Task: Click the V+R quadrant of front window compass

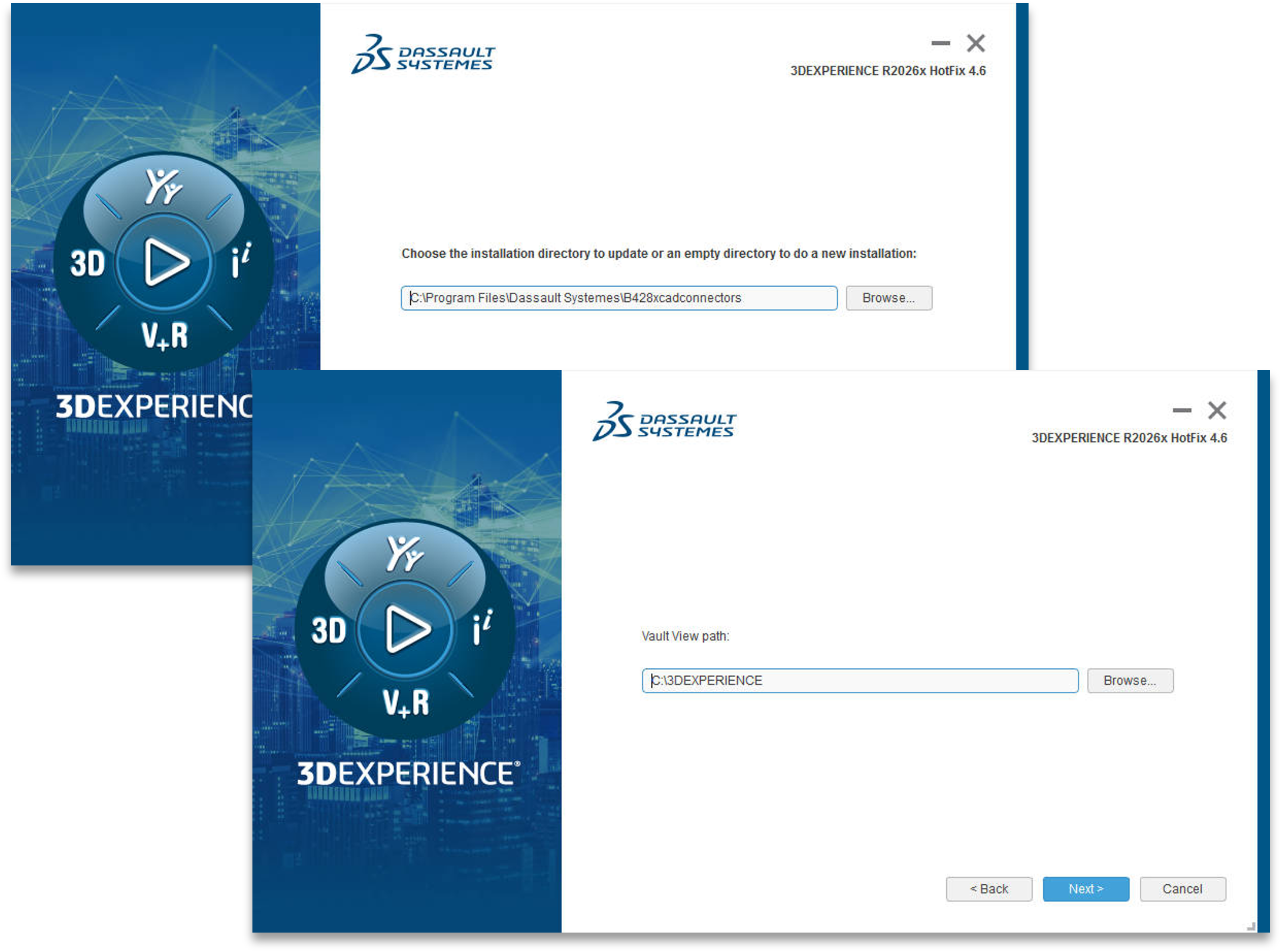Action: click(x=406, y=703)
